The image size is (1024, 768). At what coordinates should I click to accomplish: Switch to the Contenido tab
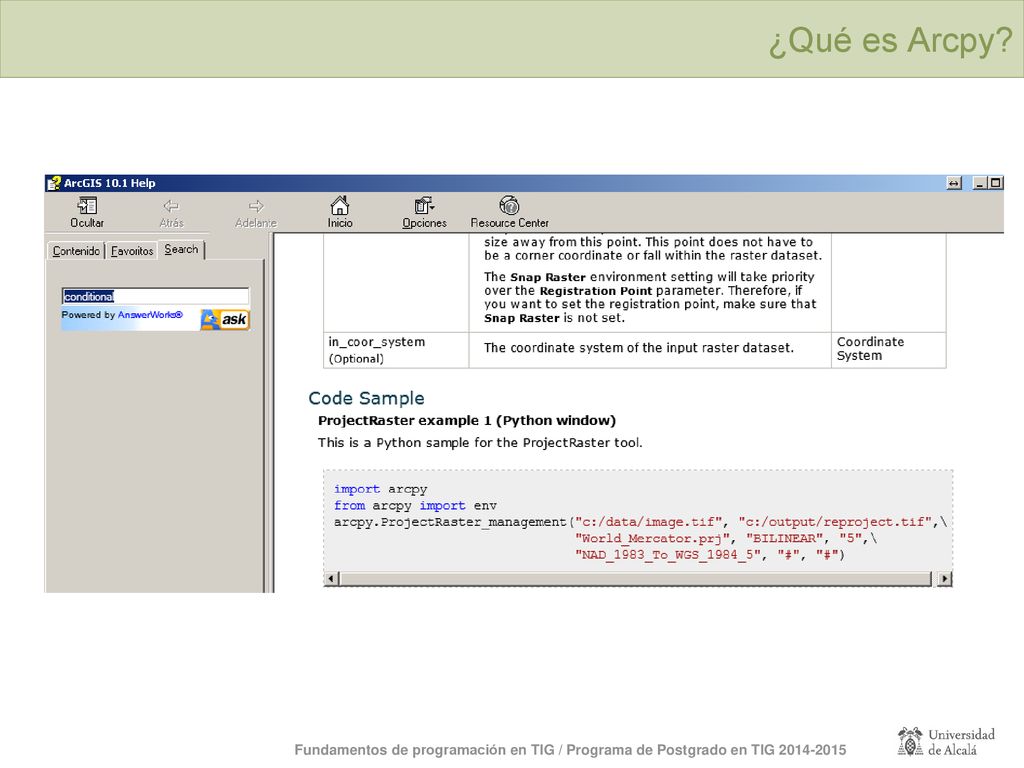pyautogui.click(x=76, y=251)
